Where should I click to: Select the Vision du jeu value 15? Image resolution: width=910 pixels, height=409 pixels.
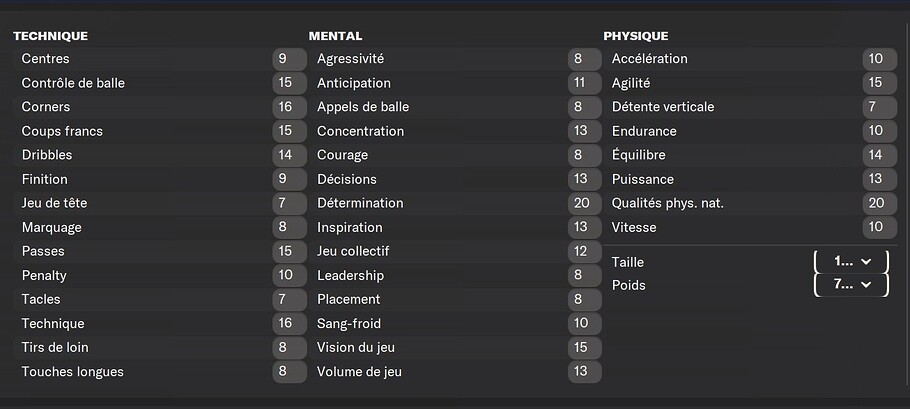[x=584, y=348]
